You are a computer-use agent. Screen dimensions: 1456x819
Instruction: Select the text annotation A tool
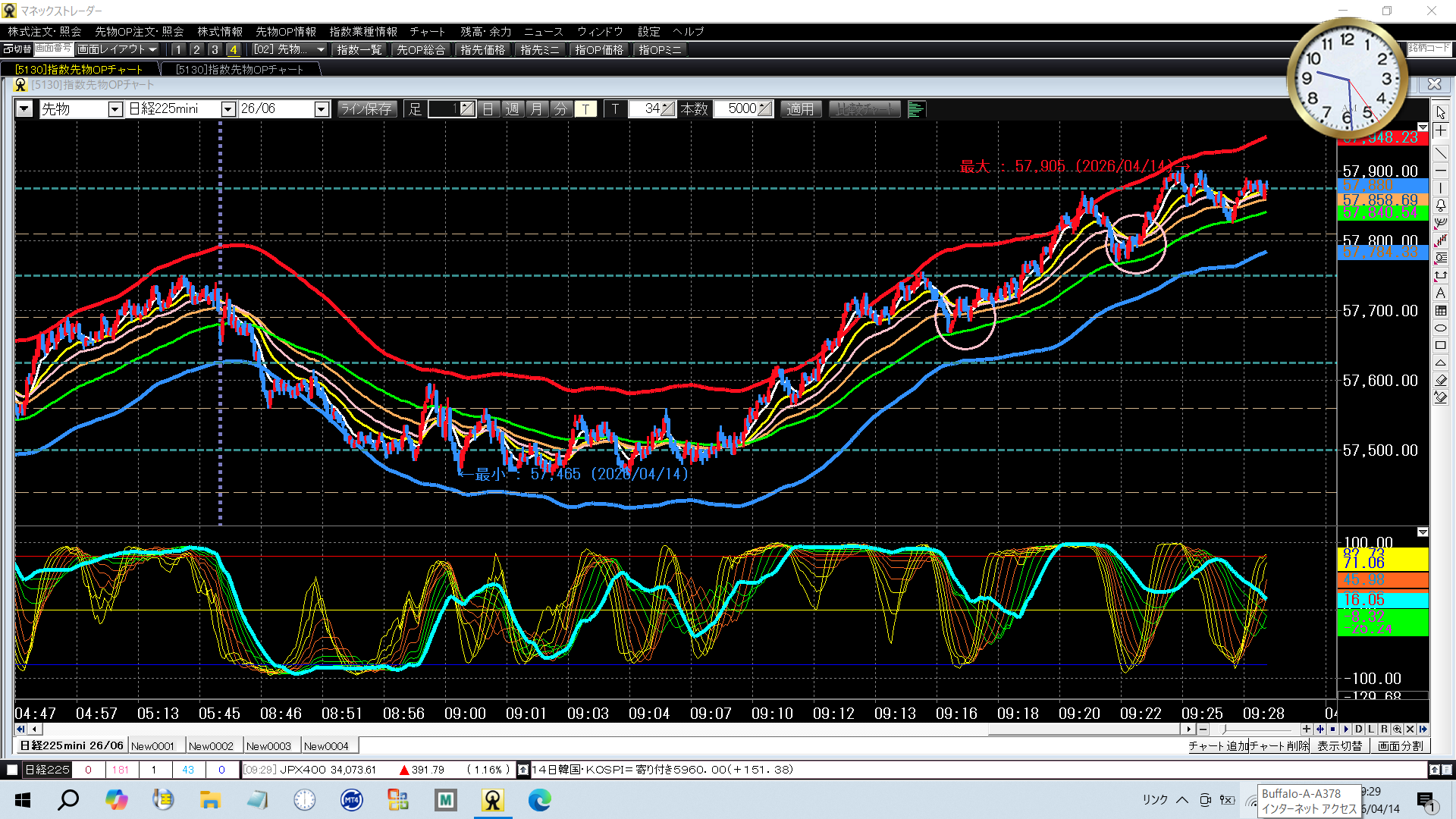tap(1441, 293)
